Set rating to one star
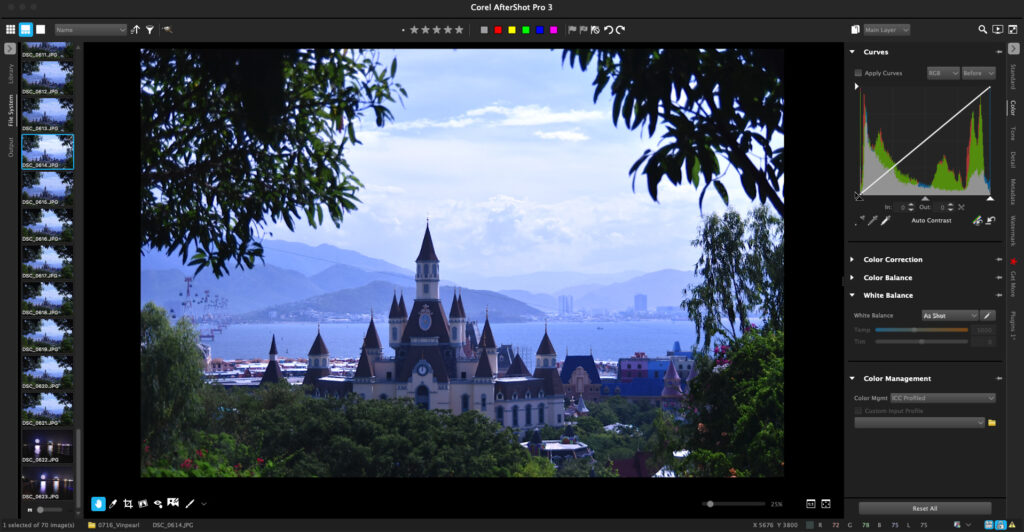Image resolution: width=1024 pixels, height=532 pixels. click(414, 29)
